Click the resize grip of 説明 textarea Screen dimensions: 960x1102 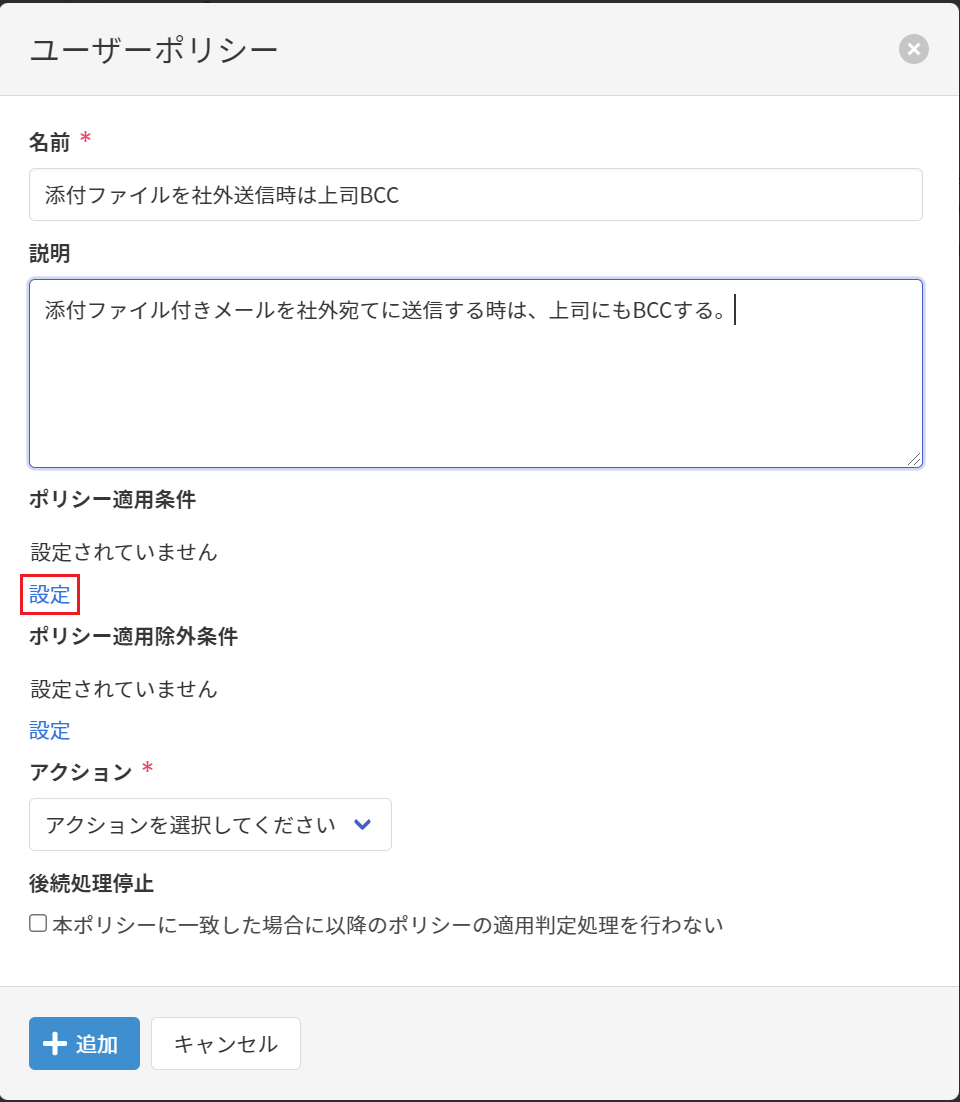tap(914, 458)
